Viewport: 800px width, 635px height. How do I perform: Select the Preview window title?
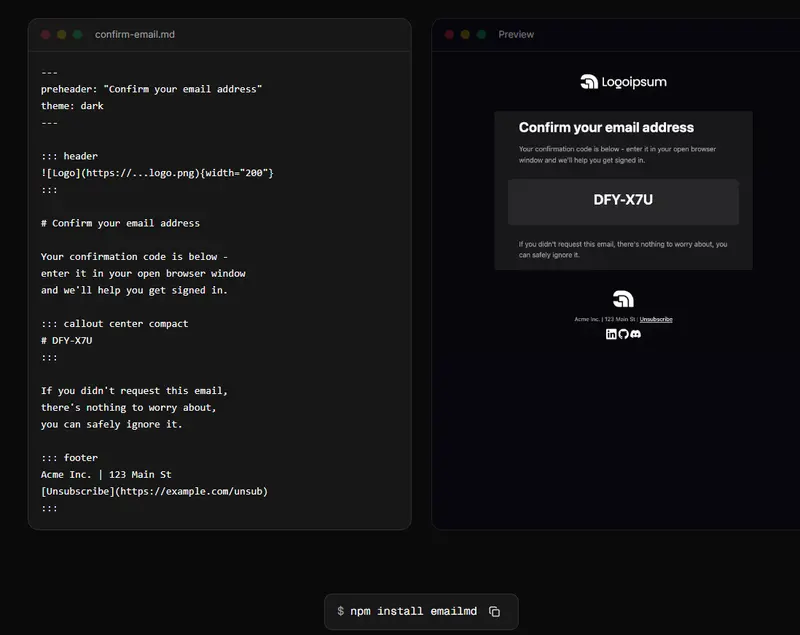pyautogui.click(x=516, y=35)
